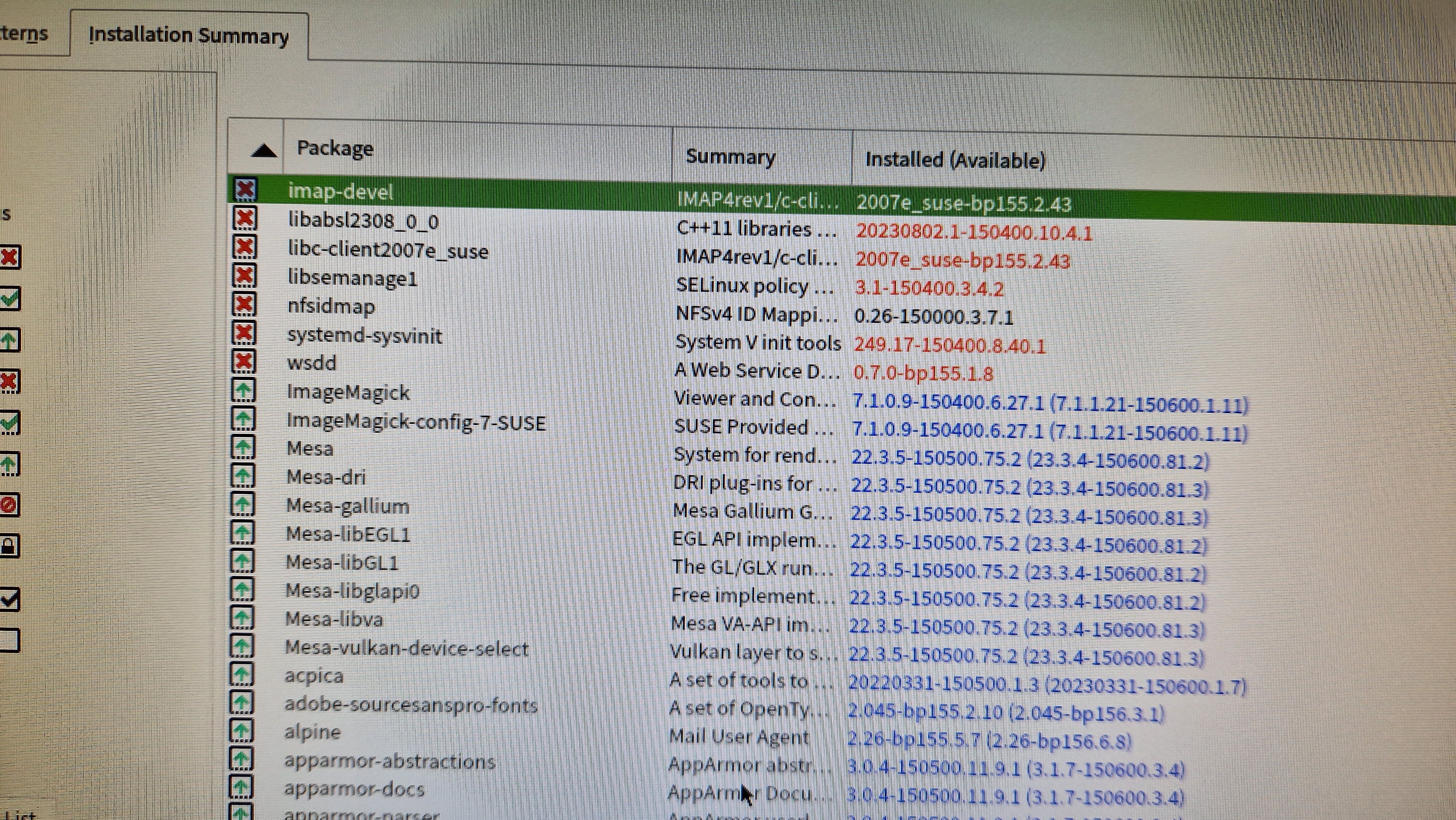Viewport: 1456px width, 820px height.
Task: Click the update status icon beside alpine
Action: pyautogui.click(x=241, y=731)
